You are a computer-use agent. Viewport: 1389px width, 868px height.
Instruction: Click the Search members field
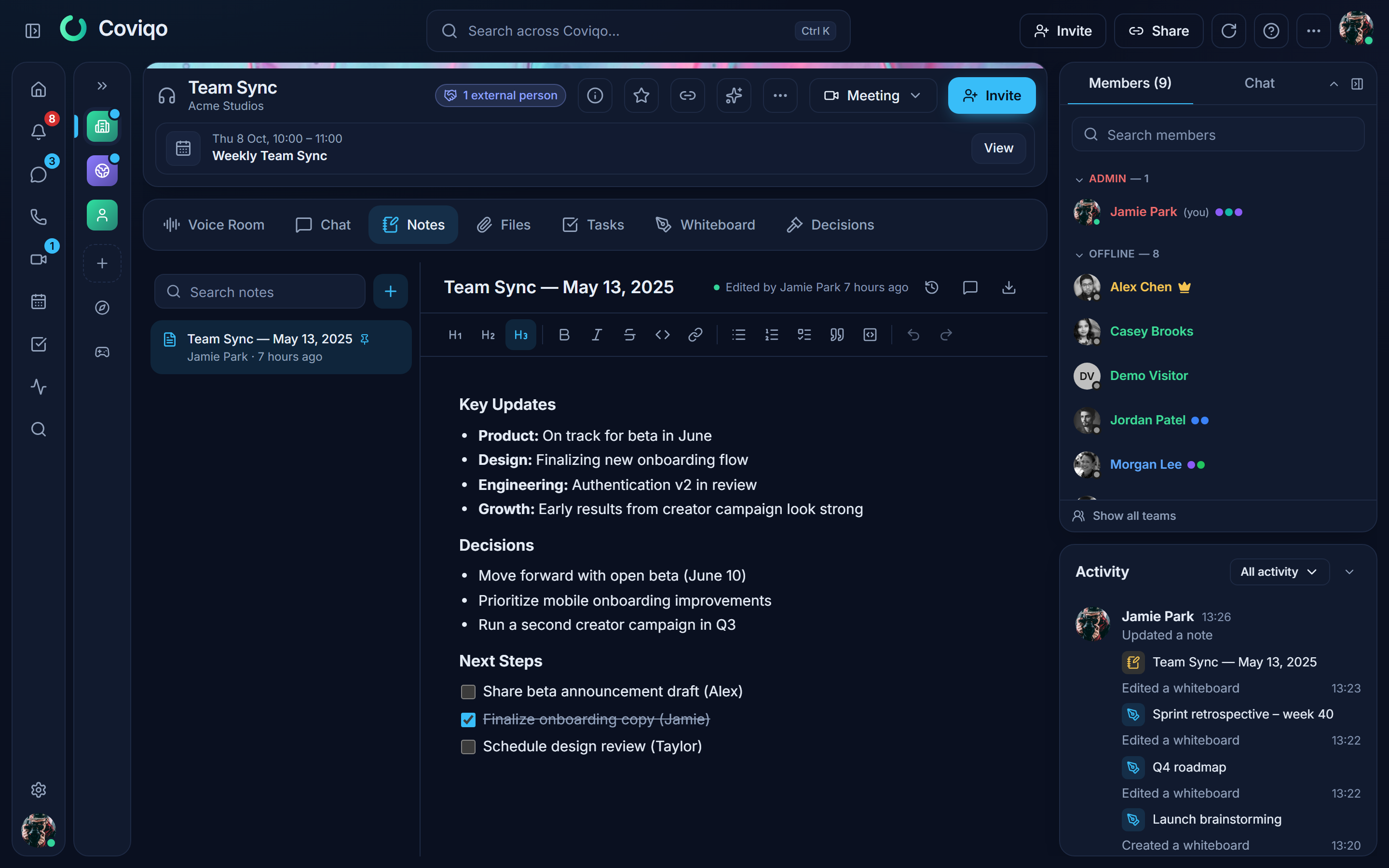[x=1218, y=135]
